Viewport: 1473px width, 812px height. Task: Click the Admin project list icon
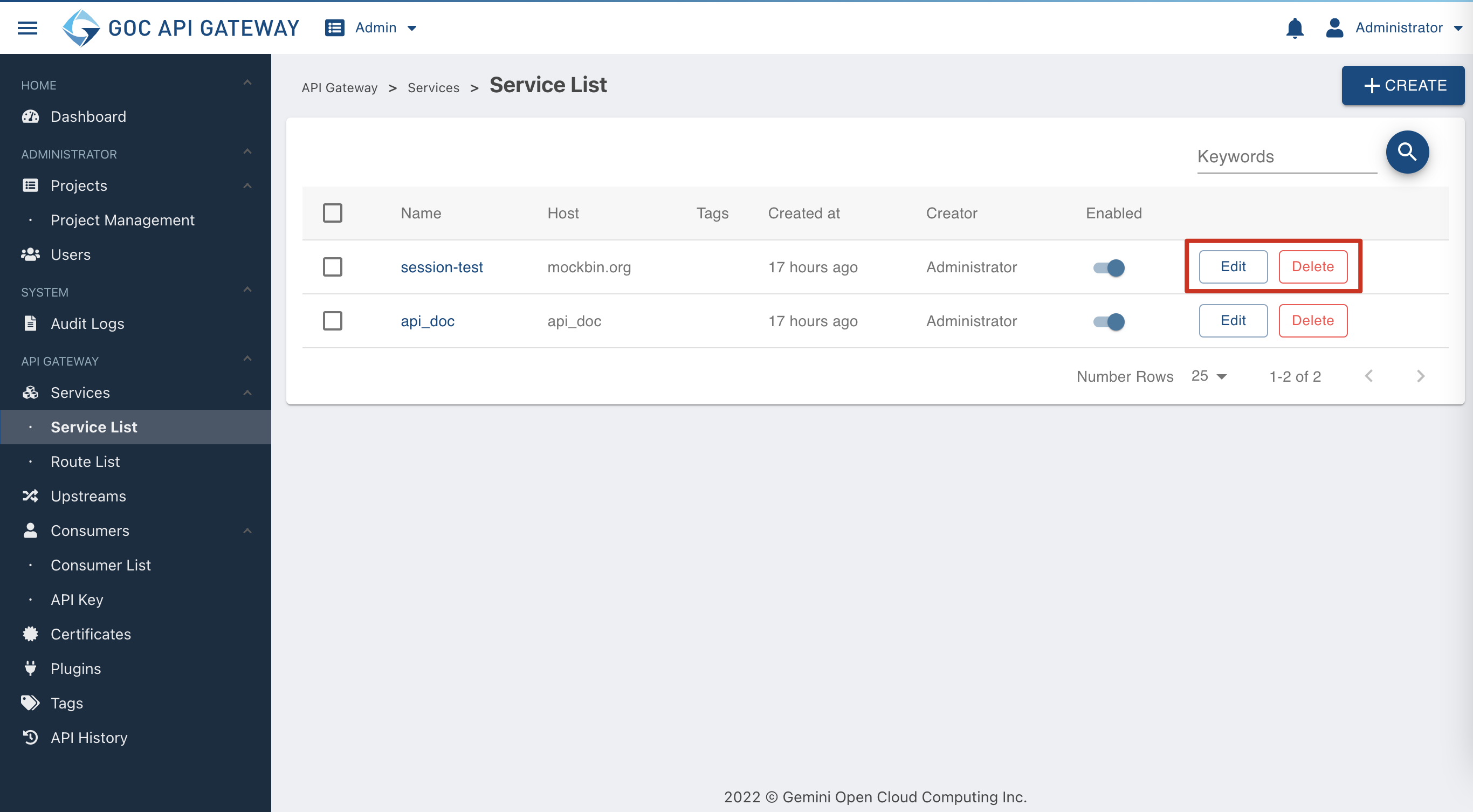click(334, 27)
